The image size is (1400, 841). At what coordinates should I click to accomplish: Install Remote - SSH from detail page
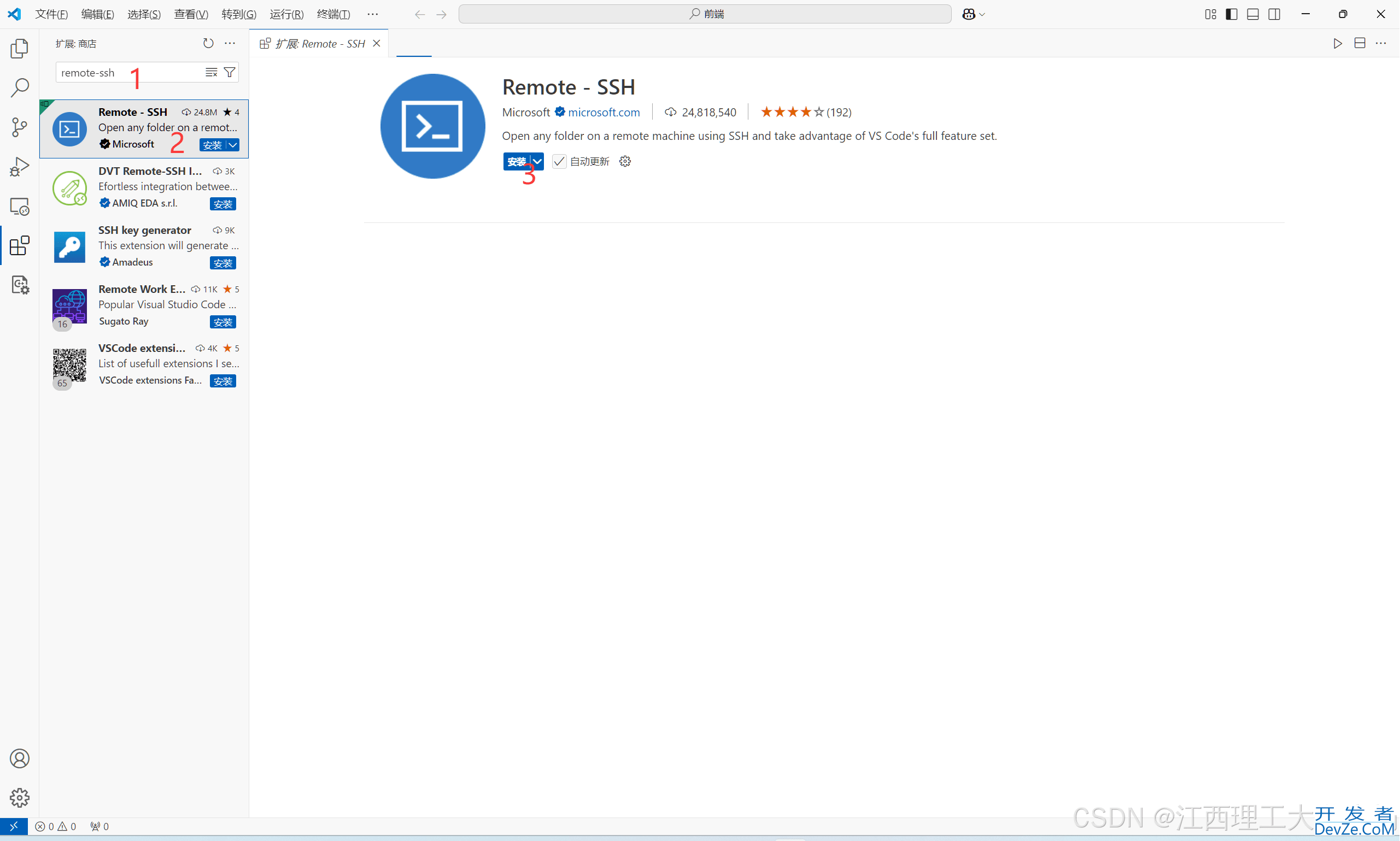point(517,162)
